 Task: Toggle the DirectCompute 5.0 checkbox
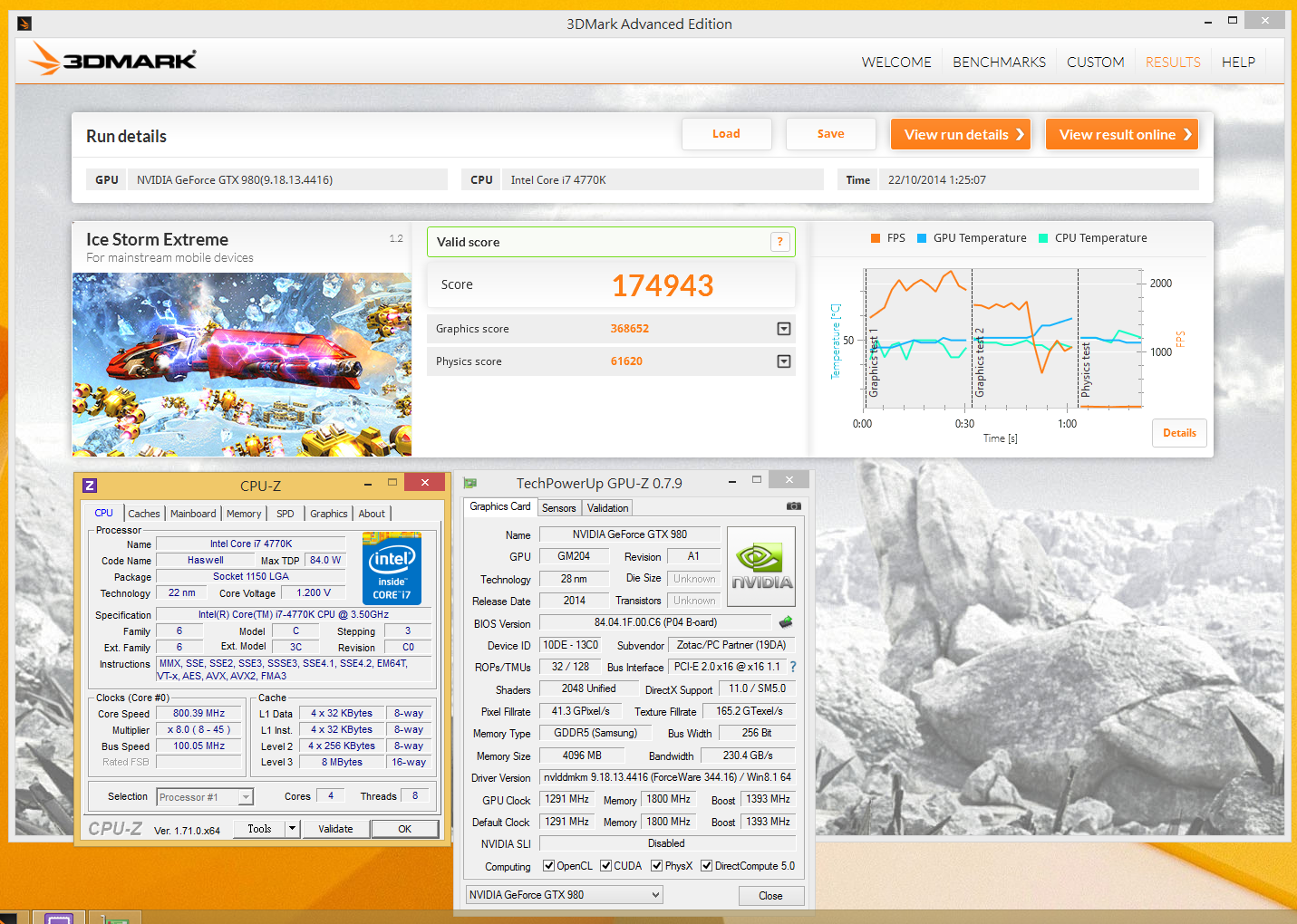point(706,866)
